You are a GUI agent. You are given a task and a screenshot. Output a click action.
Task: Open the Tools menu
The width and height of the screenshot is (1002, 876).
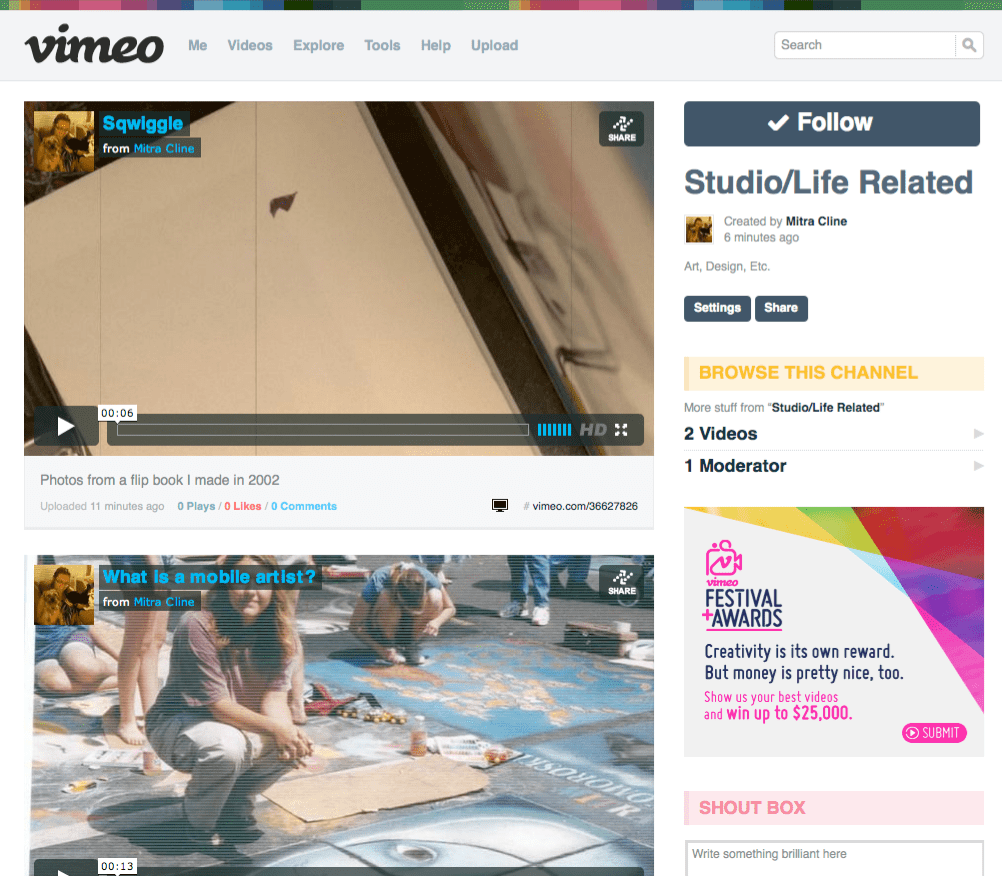[x=382, y=45]
